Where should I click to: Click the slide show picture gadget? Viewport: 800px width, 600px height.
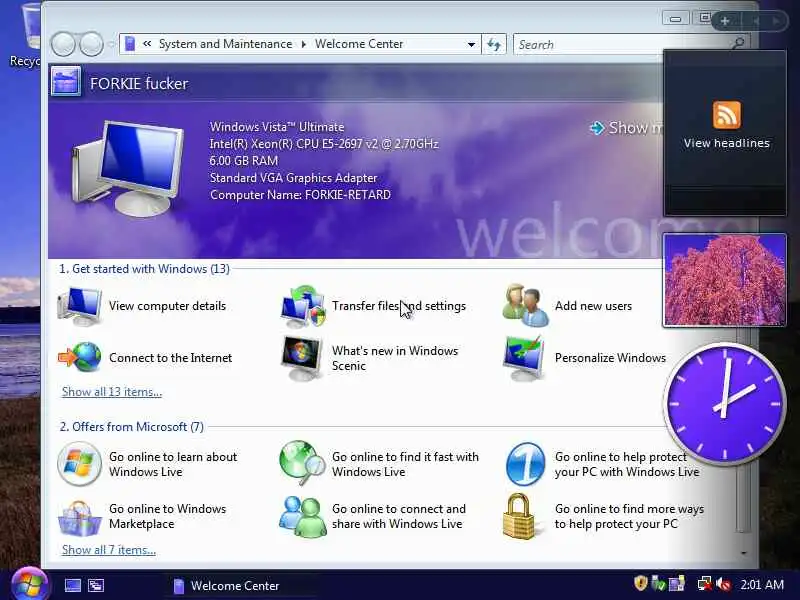[x=724, y=280]
